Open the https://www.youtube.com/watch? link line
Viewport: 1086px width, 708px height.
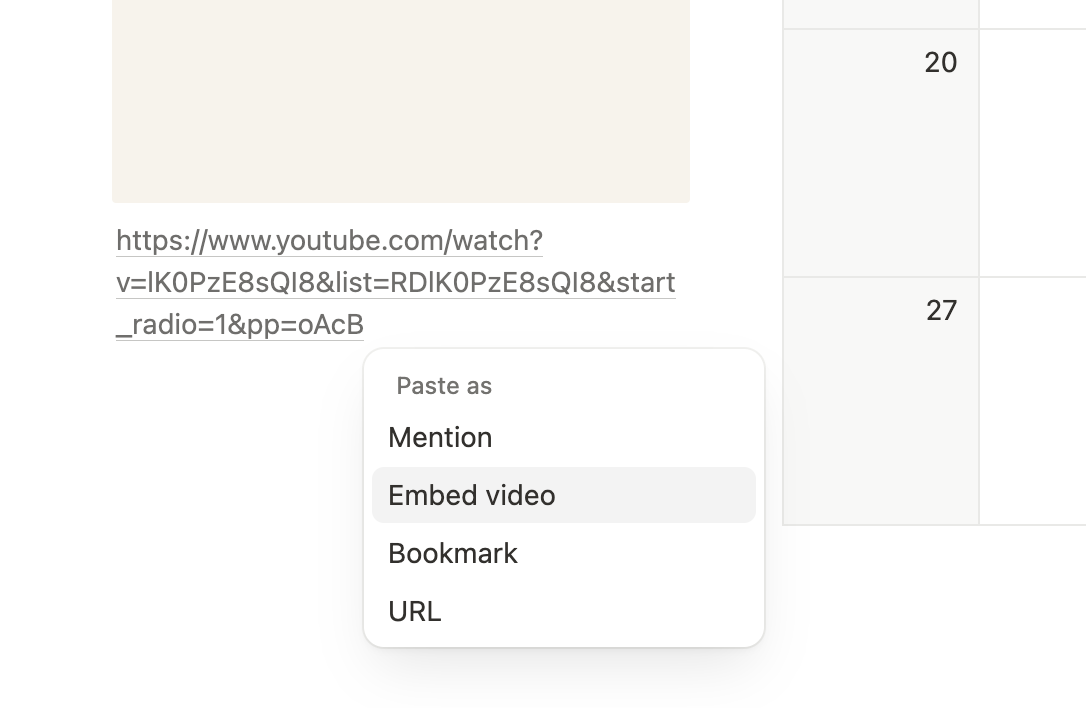[329, 241]
